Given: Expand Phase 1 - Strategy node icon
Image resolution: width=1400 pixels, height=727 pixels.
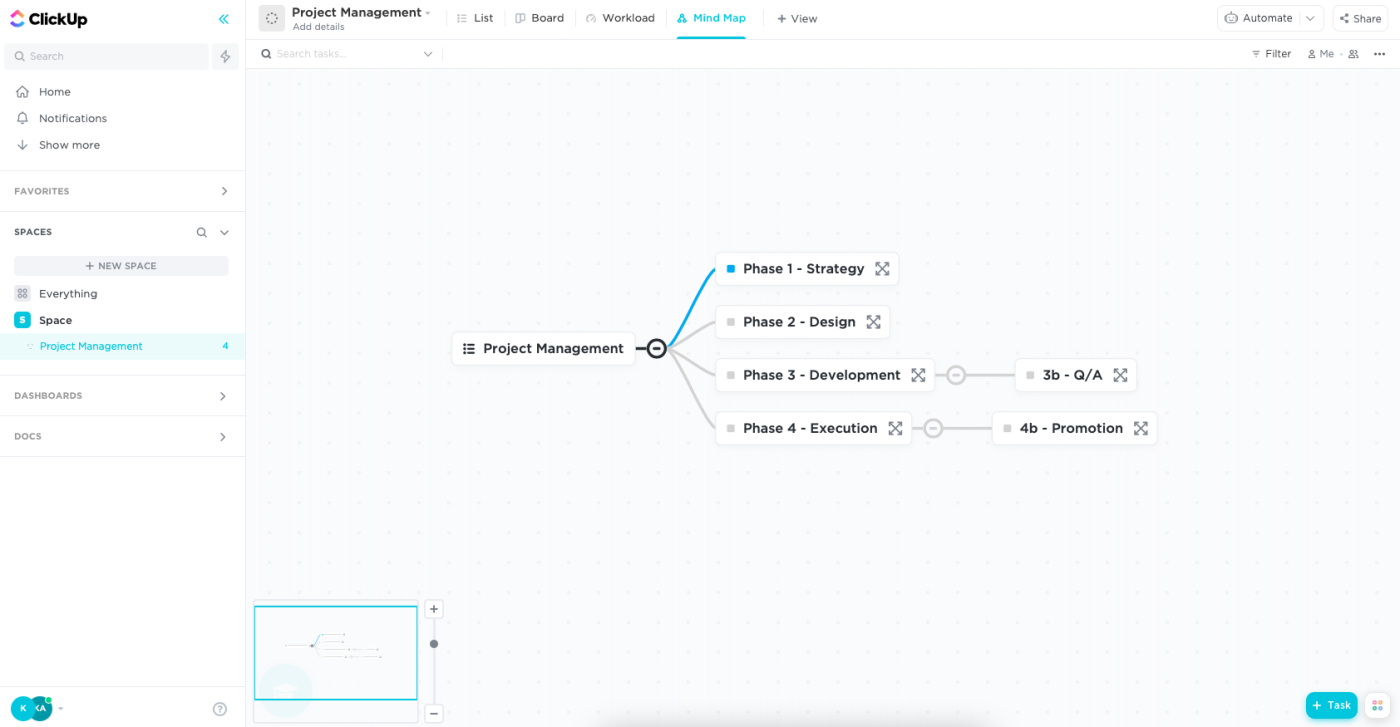Looking at the screenshot, I should (882, 269).
